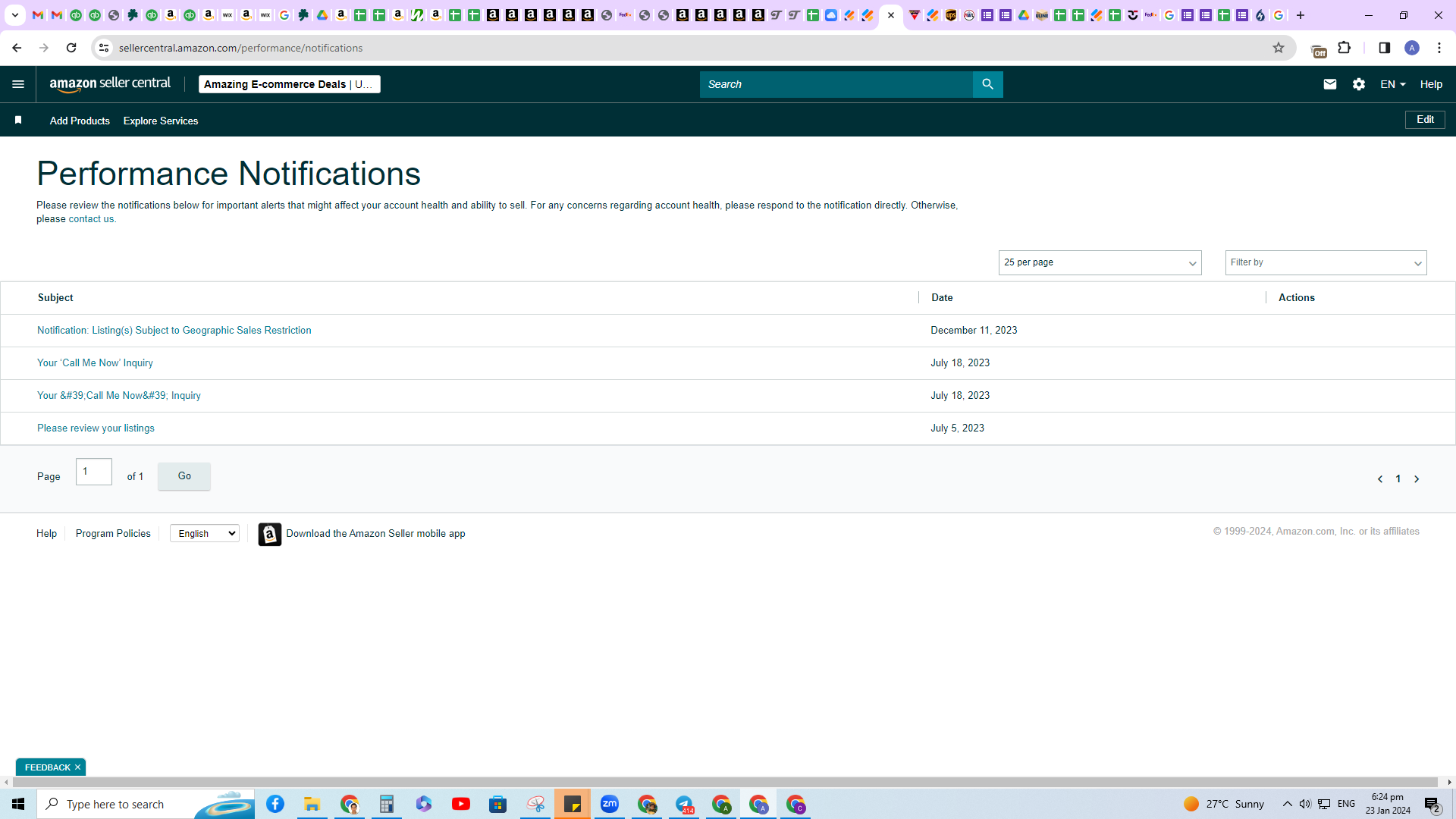Expand the 25 per page dropdown

[1100, 262]
